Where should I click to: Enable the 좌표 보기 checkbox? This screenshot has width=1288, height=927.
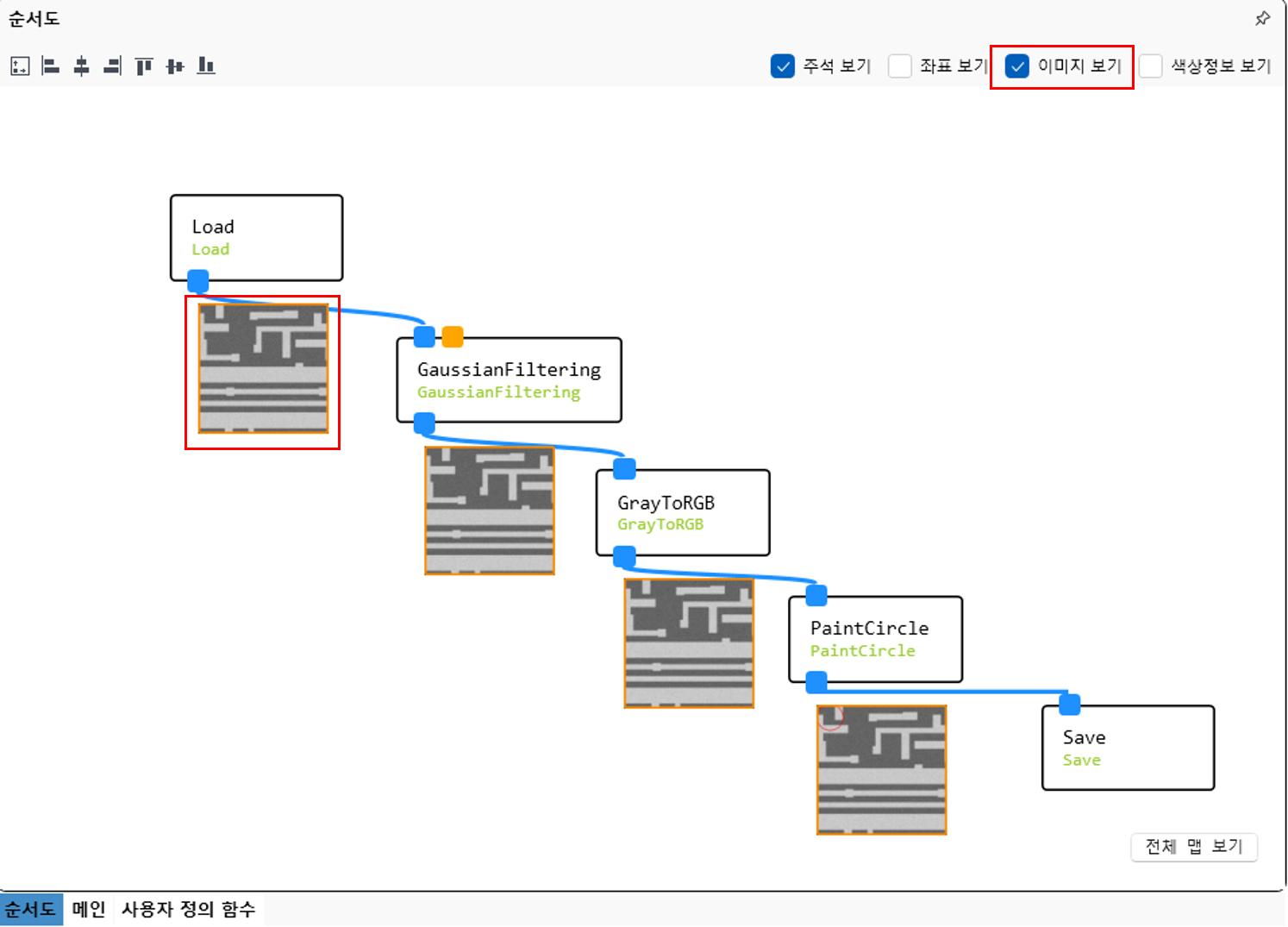click(x=900, y=66)
